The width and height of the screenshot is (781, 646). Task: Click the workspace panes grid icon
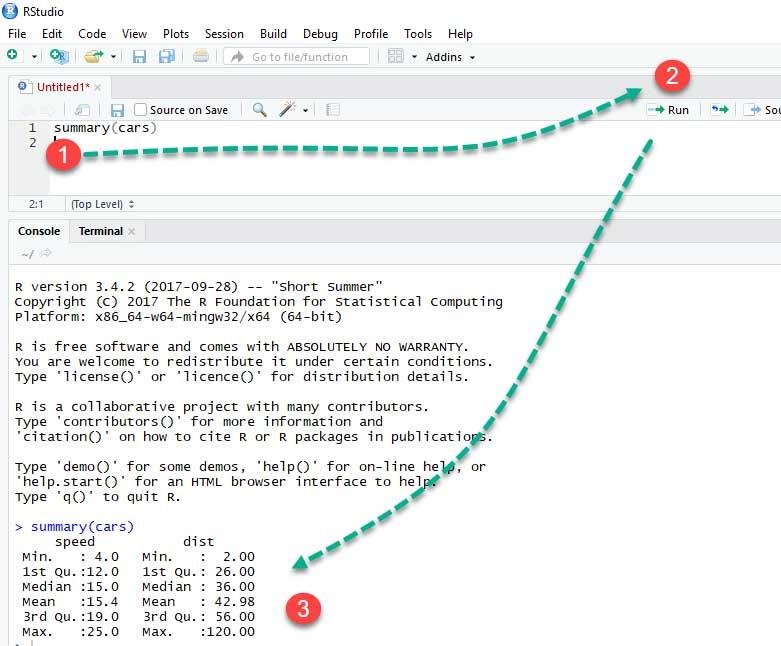pos(395,56)
